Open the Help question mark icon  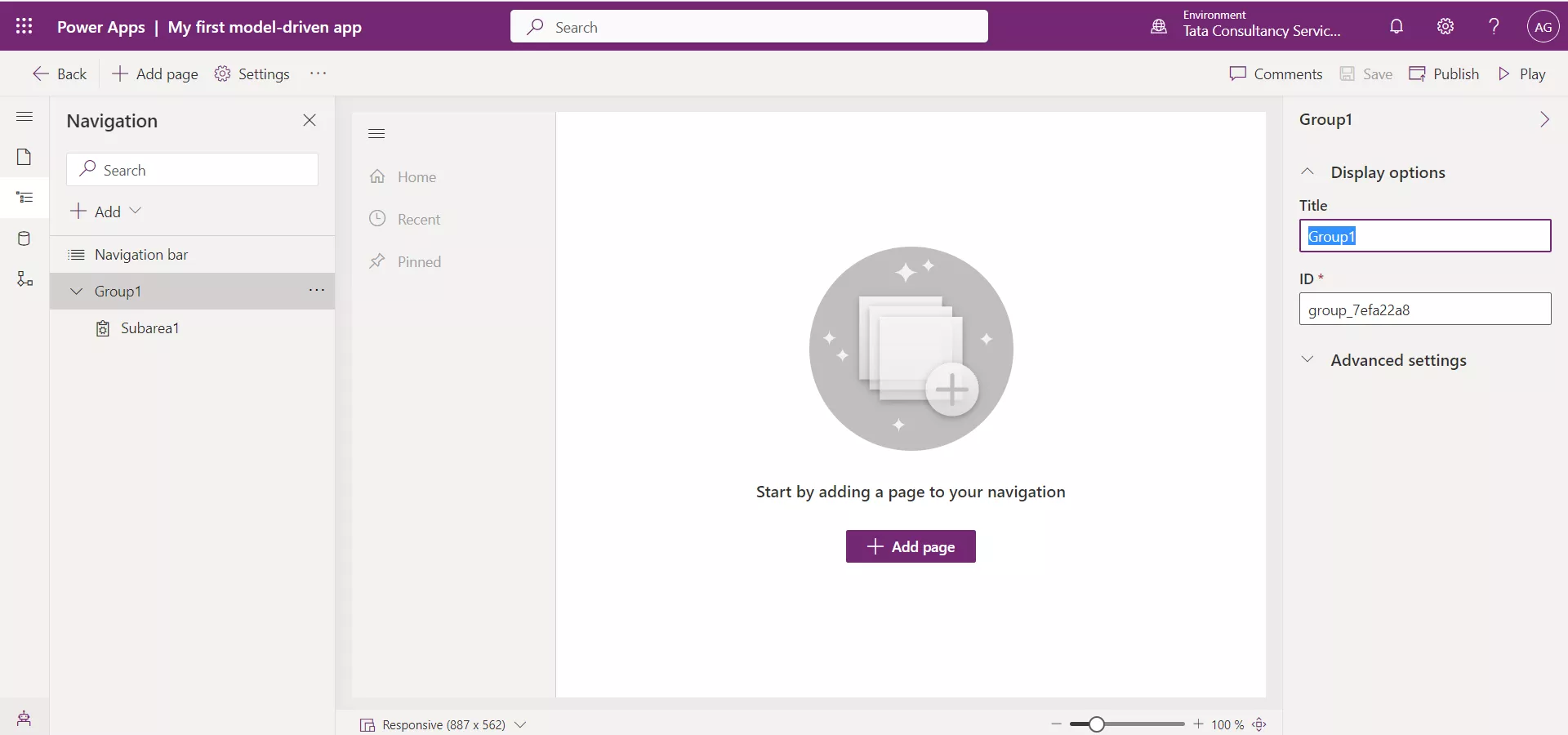click(x=1494, y=26)
